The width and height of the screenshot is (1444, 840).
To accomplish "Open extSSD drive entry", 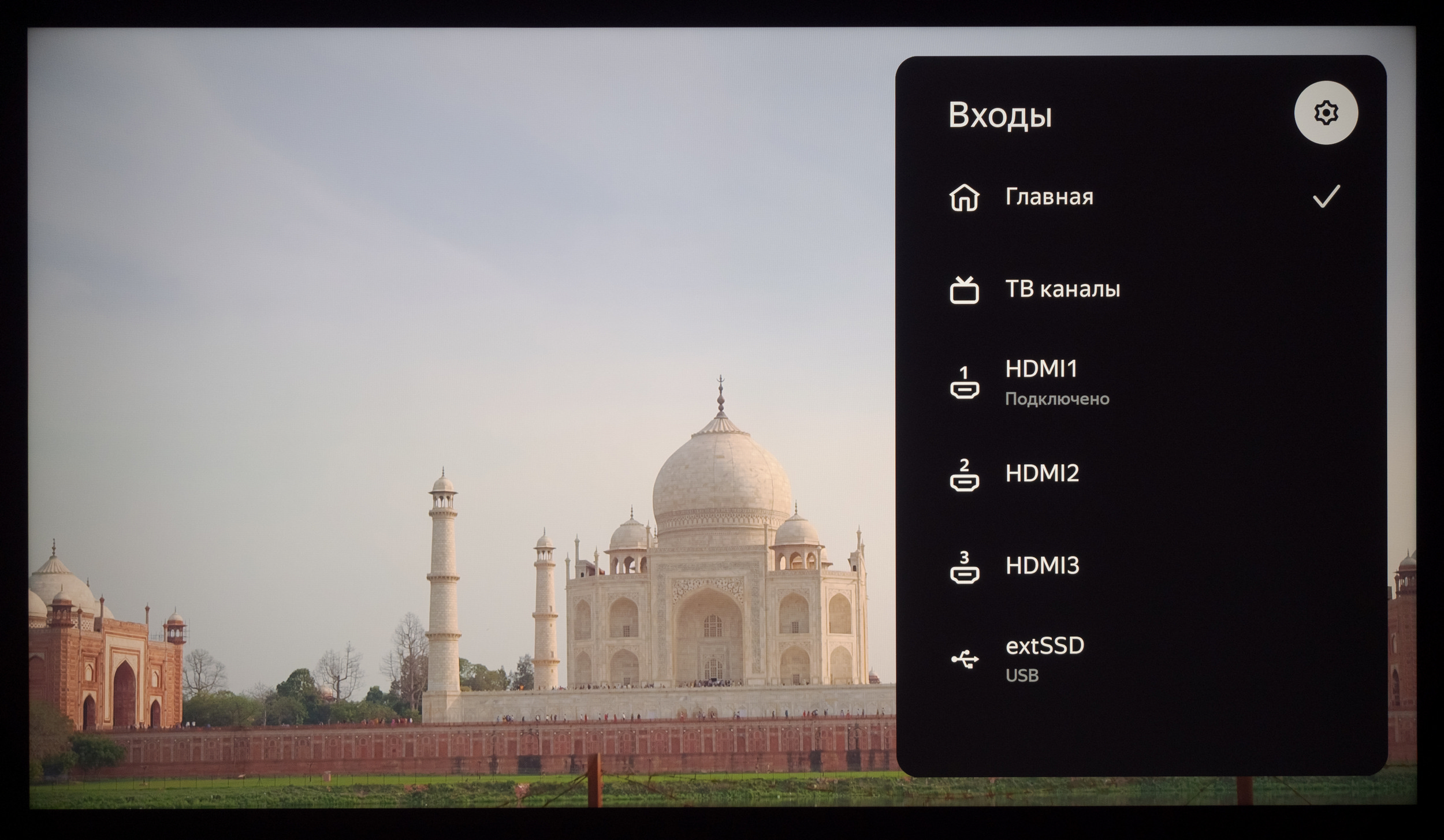I will pos(1044,646).
